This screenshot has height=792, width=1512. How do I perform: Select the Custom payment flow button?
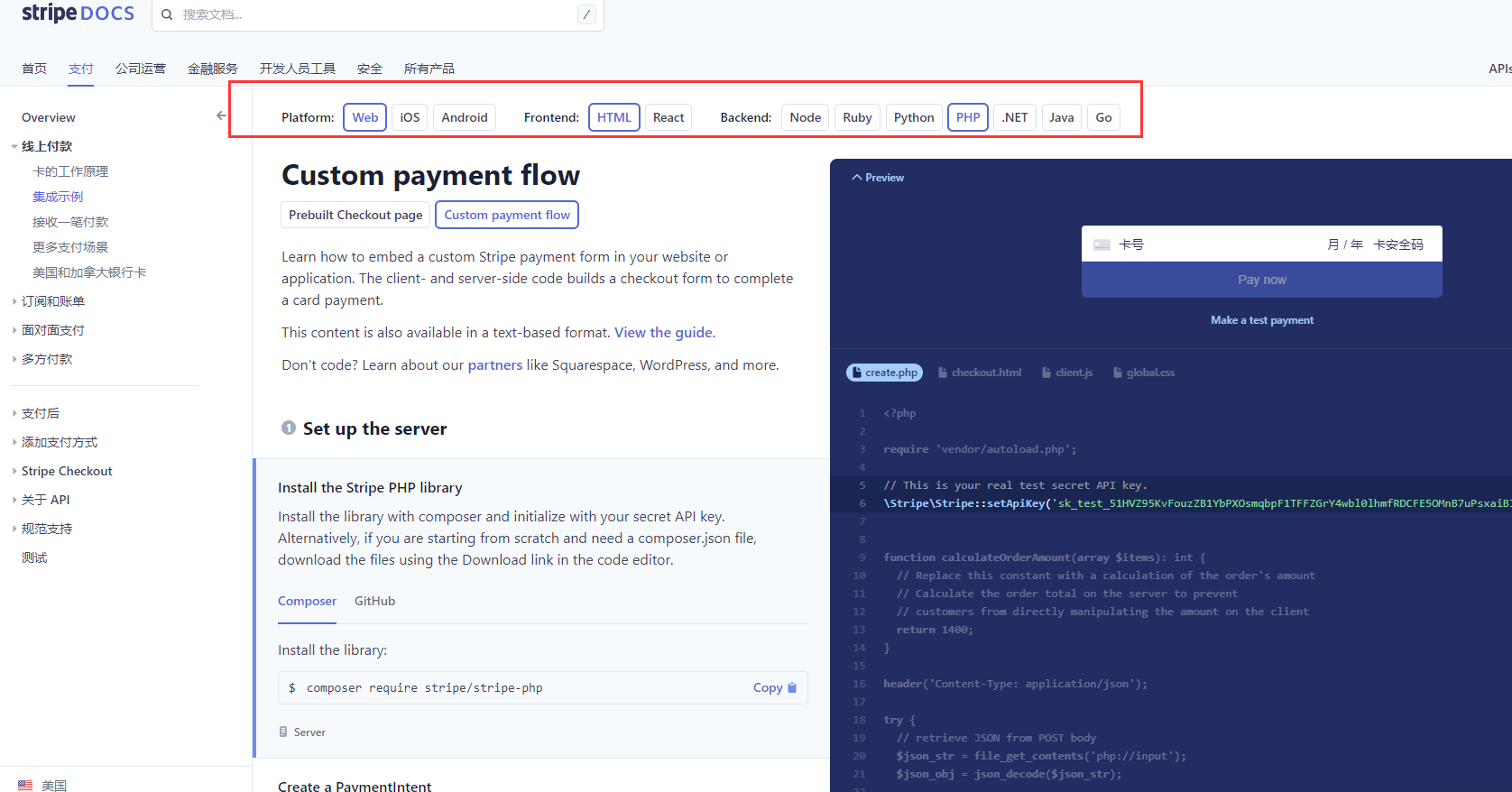pyautogui.click(x=507, y=215)
